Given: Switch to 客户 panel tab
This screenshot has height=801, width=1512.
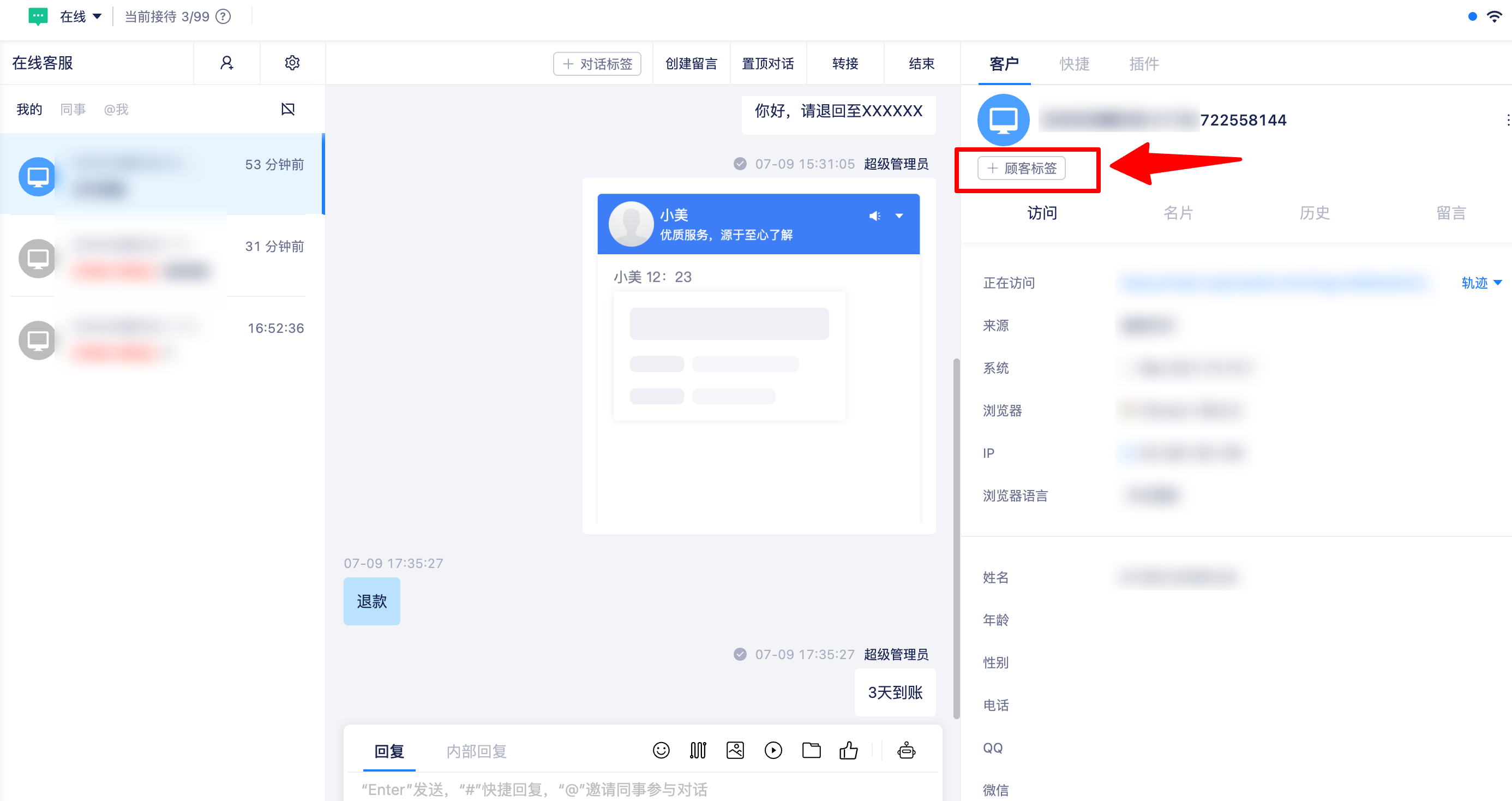Looking at the screenshot, I should 1004,63.
